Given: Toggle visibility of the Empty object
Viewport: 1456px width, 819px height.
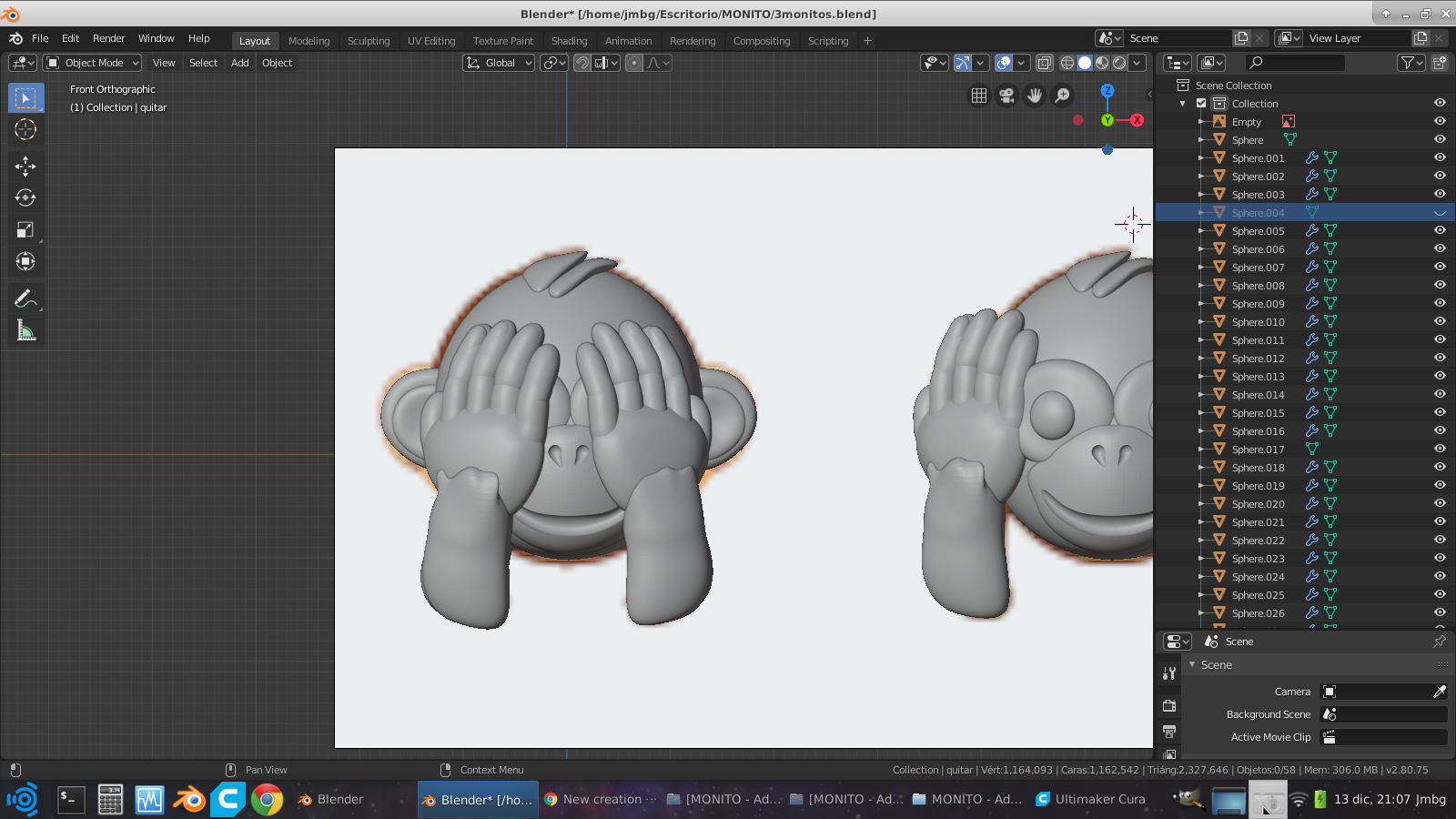Looking at the screenshot, I should point(1440,121).
